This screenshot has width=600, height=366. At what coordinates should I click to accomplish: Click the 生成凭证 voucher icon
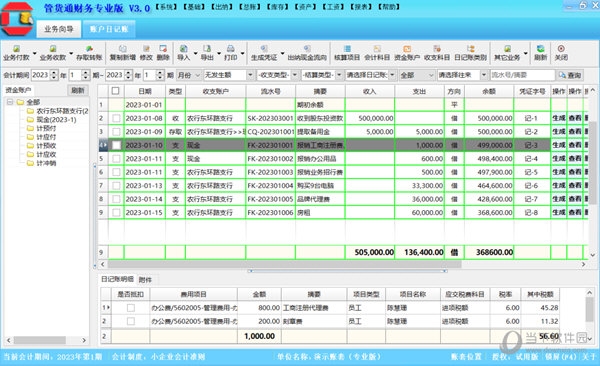[x=264, y=53]
